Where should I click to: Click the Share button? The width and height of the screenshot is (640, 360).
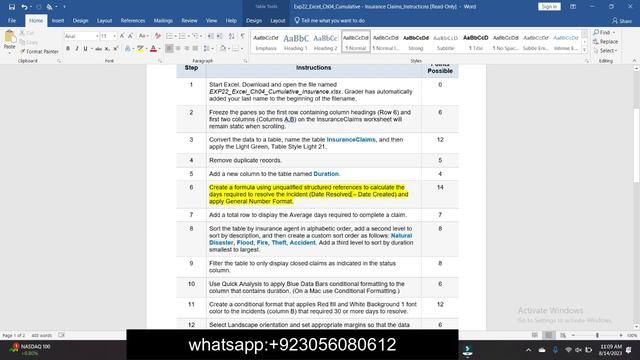pyautogui.click(x=622, y=21)
